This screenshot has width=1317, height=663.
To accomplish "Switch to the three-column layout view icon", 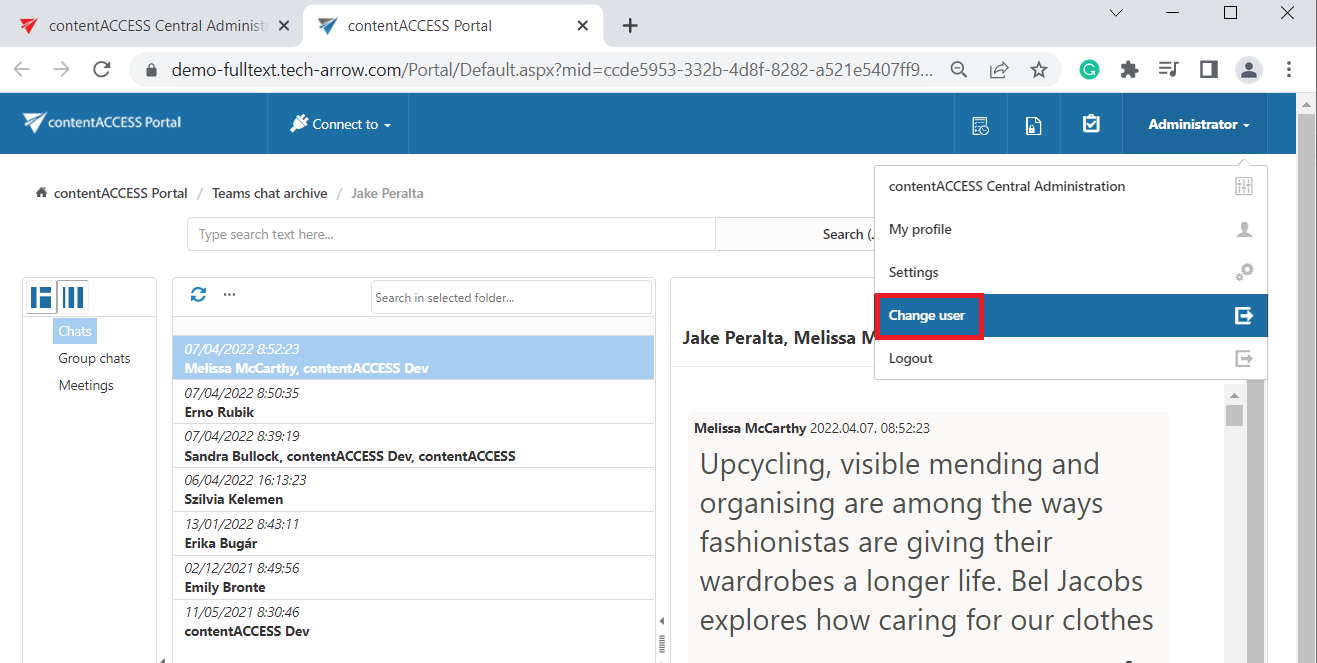I will pos(73,297).
